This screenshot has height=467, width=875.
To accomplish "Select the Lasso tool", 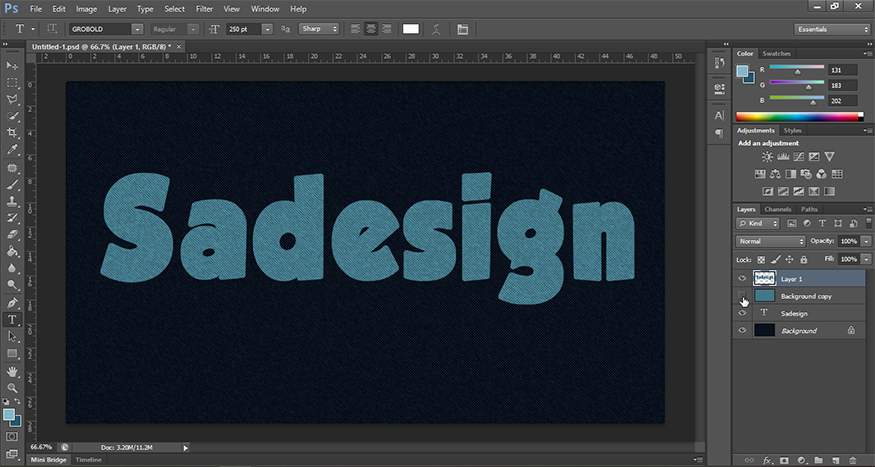I will [12, 99].
